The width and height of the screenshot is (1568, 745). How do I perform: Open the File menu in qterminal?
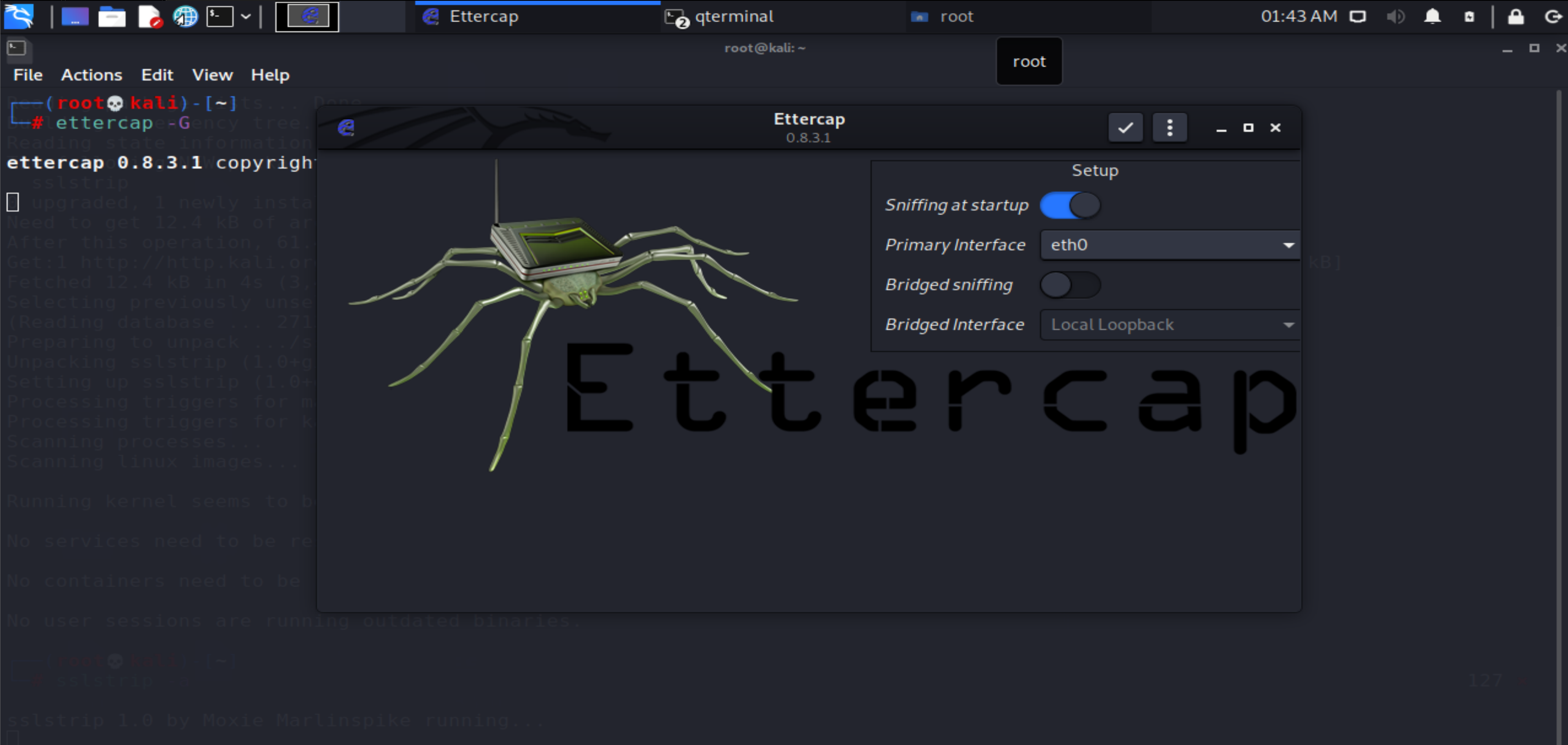click(28, 75)
